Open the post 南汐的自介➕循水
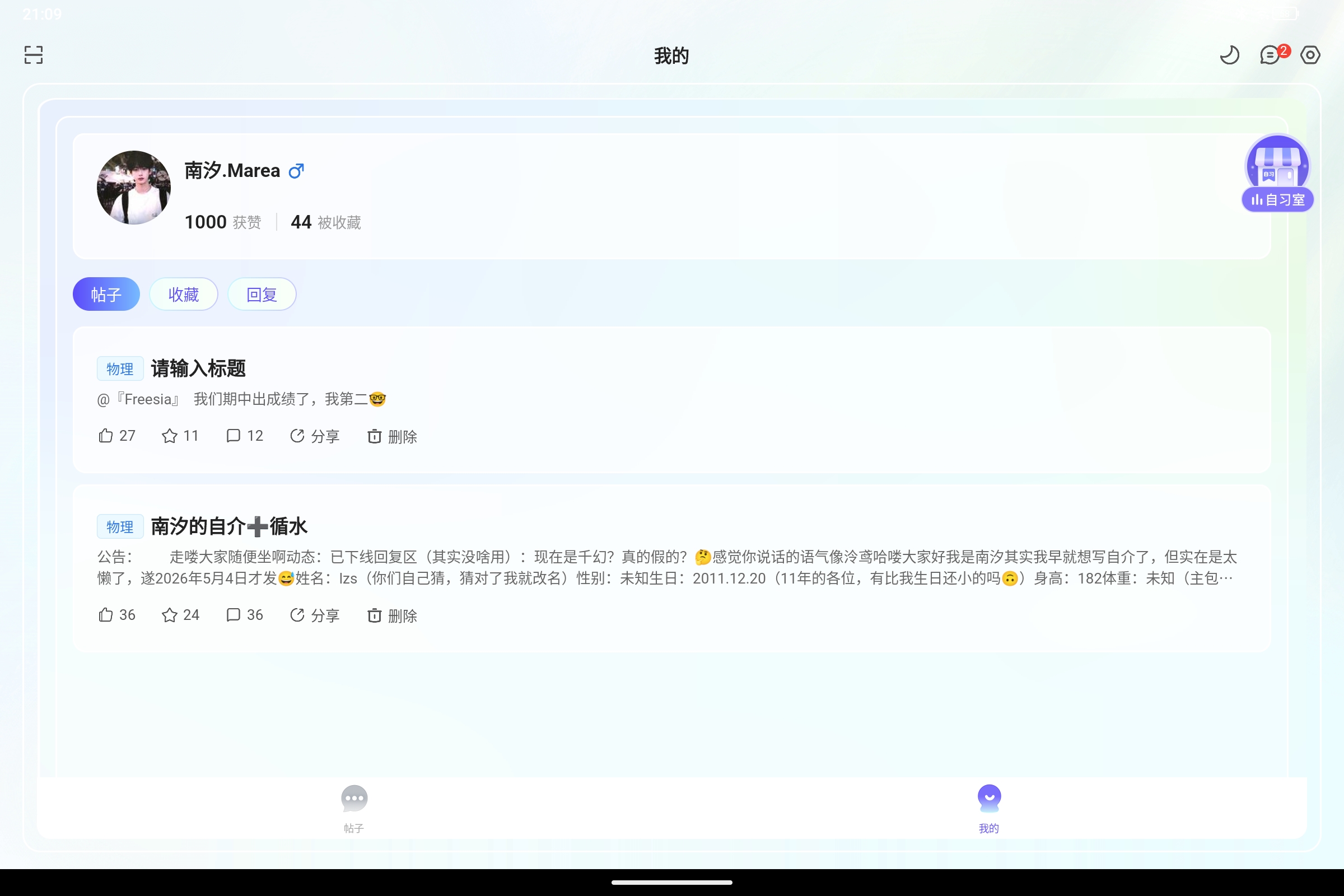The image size is (1344, 896). pyautogui.click(x=229, y=526)
